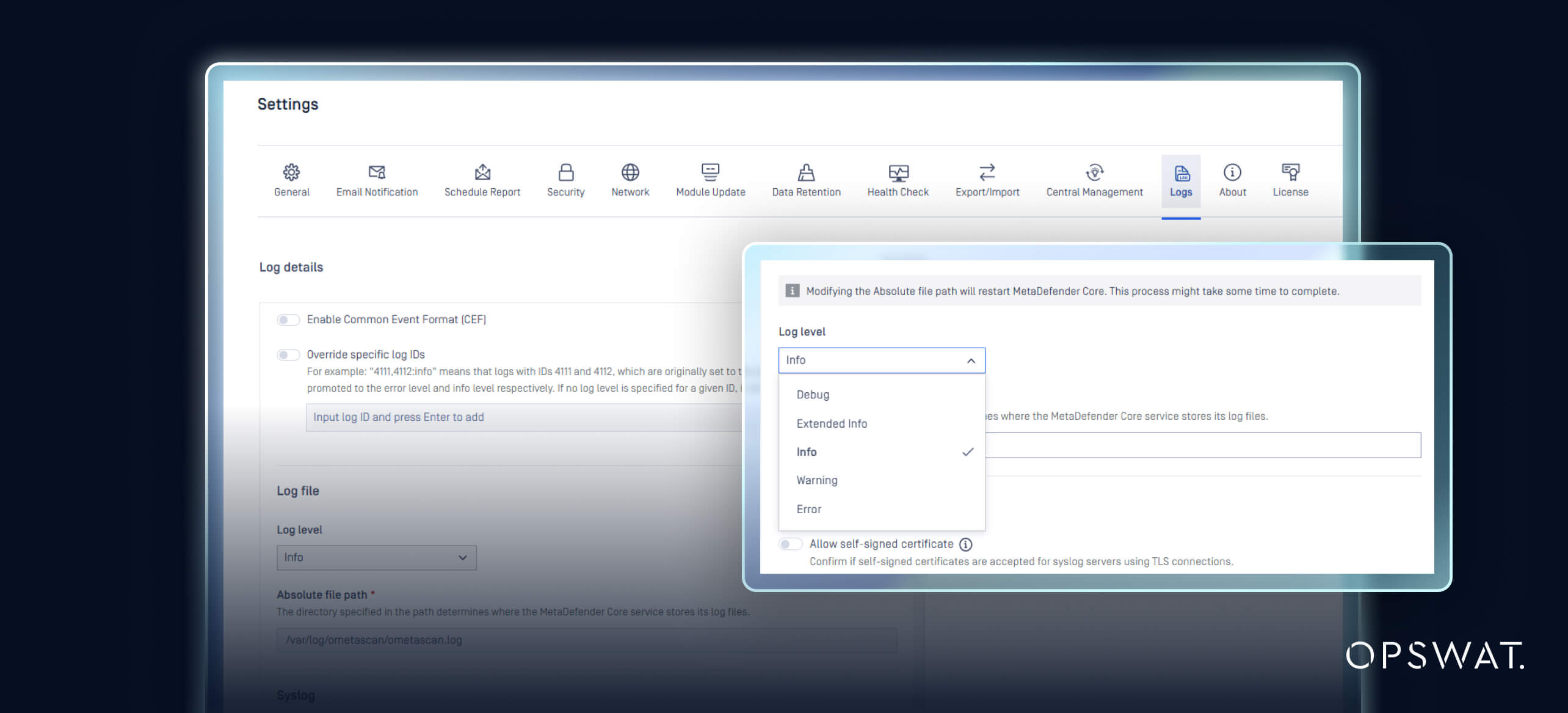Switch to the Logs tab
Image resolution: width=1568 pixels, height=713 pixels.
click(1180, 179)
